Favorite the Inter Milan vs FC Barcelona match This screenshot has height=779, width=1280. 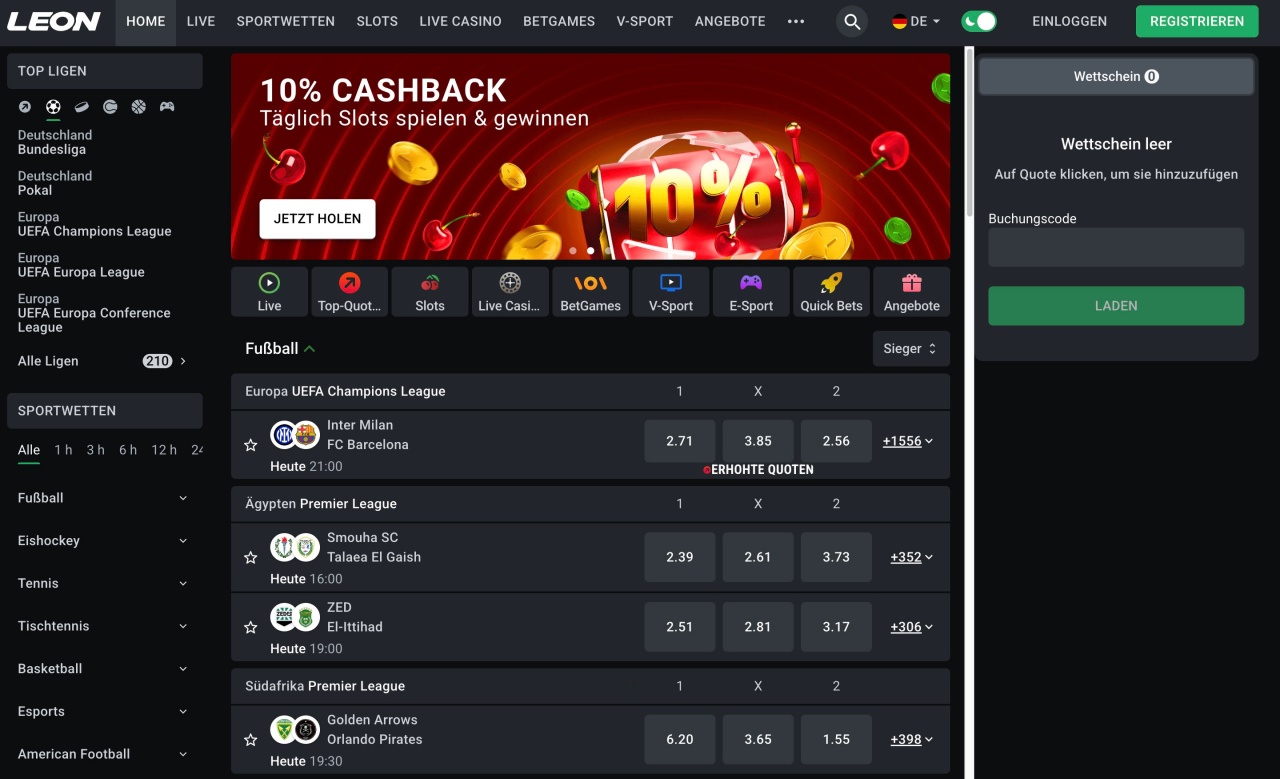point(251,445)
